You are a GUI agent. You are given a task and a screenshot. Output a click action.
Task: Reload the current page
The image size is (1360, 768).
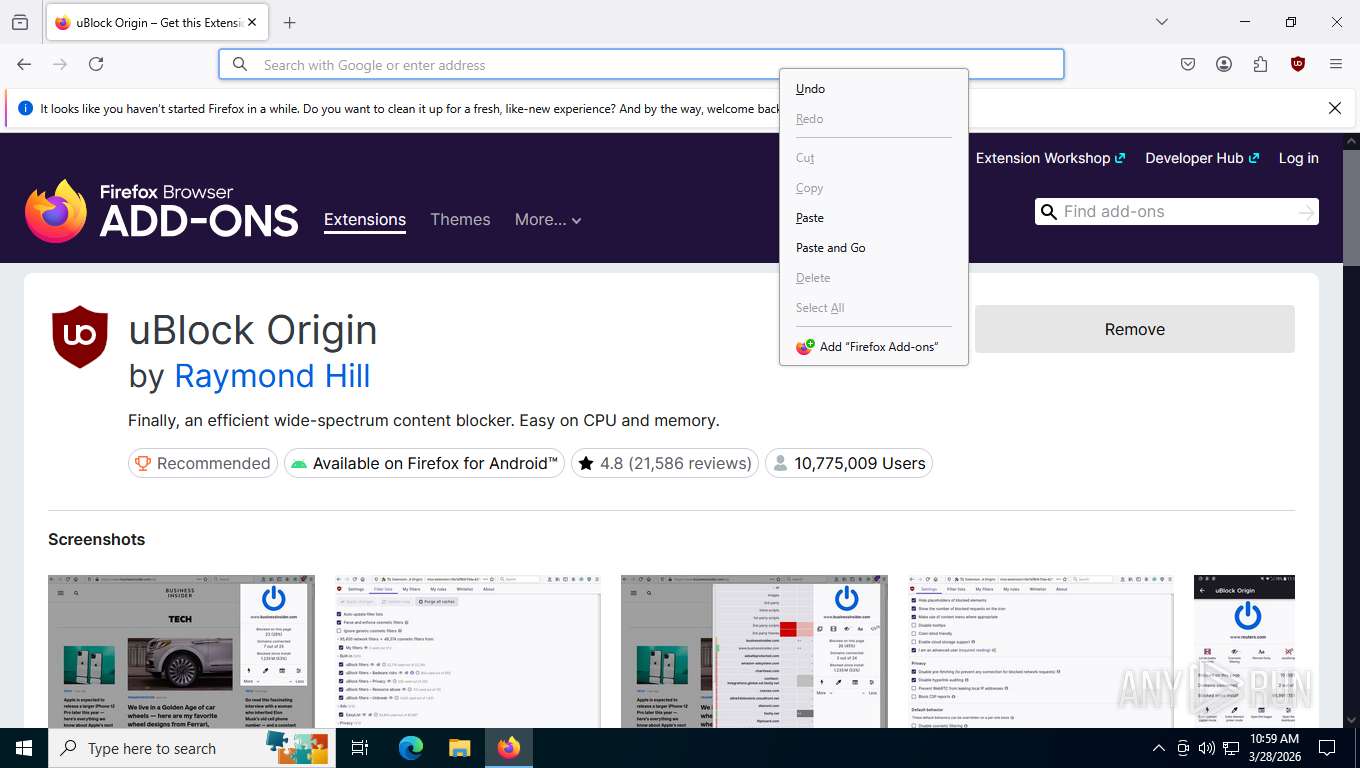tap(96, 64)
